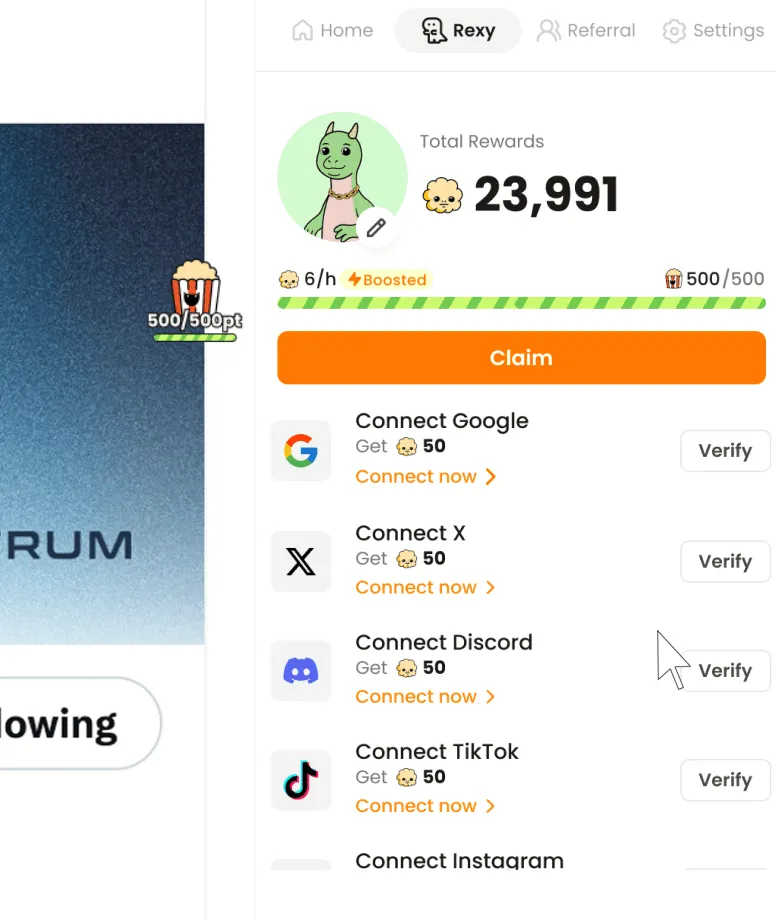Click the Discord logo icon
Viewport: 776px width, 920px height.
point(301,671)
